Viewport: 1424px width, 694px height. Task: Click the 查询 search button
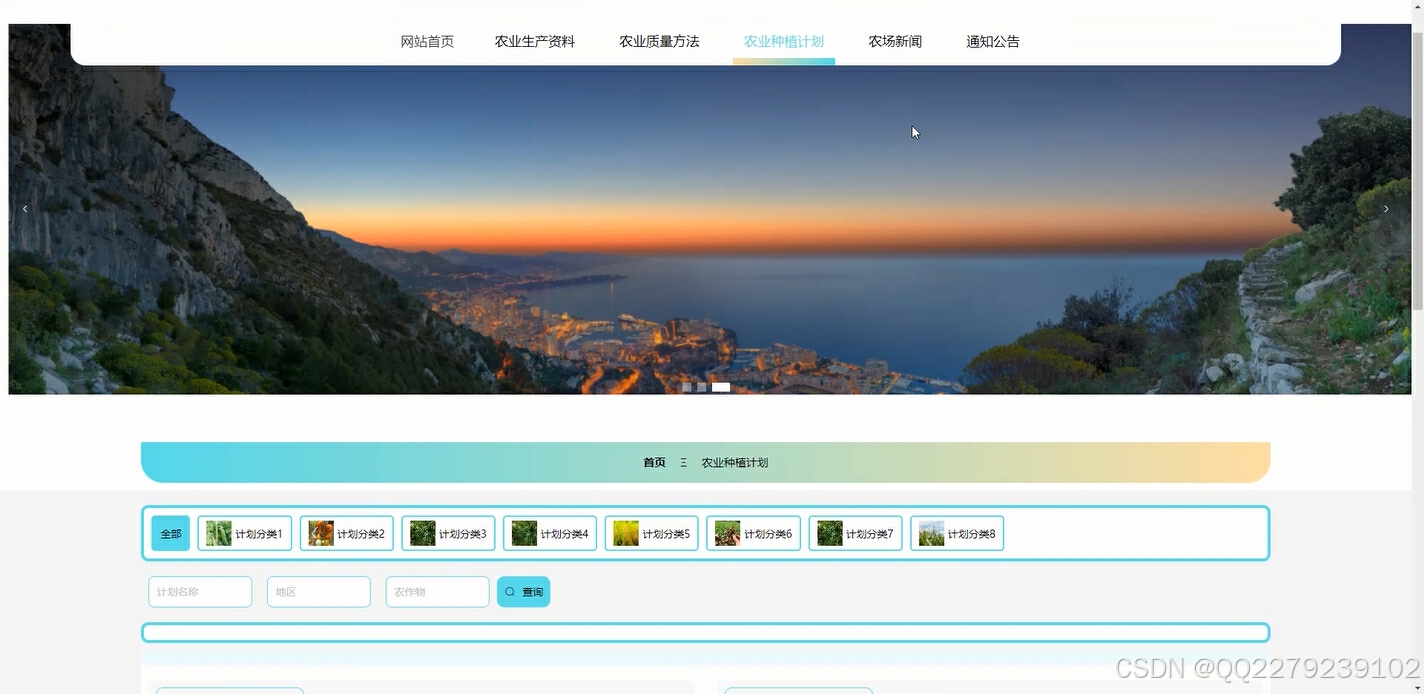(523, 591)
